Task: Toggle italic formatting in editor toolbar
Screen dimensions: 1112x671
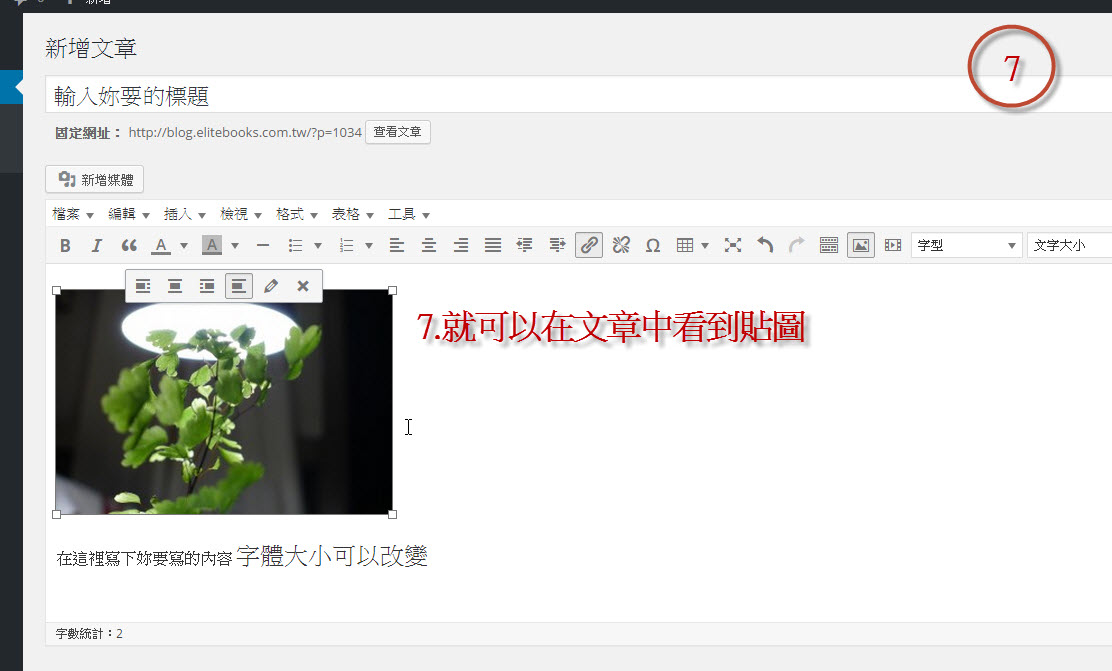Action: point(96,245)
